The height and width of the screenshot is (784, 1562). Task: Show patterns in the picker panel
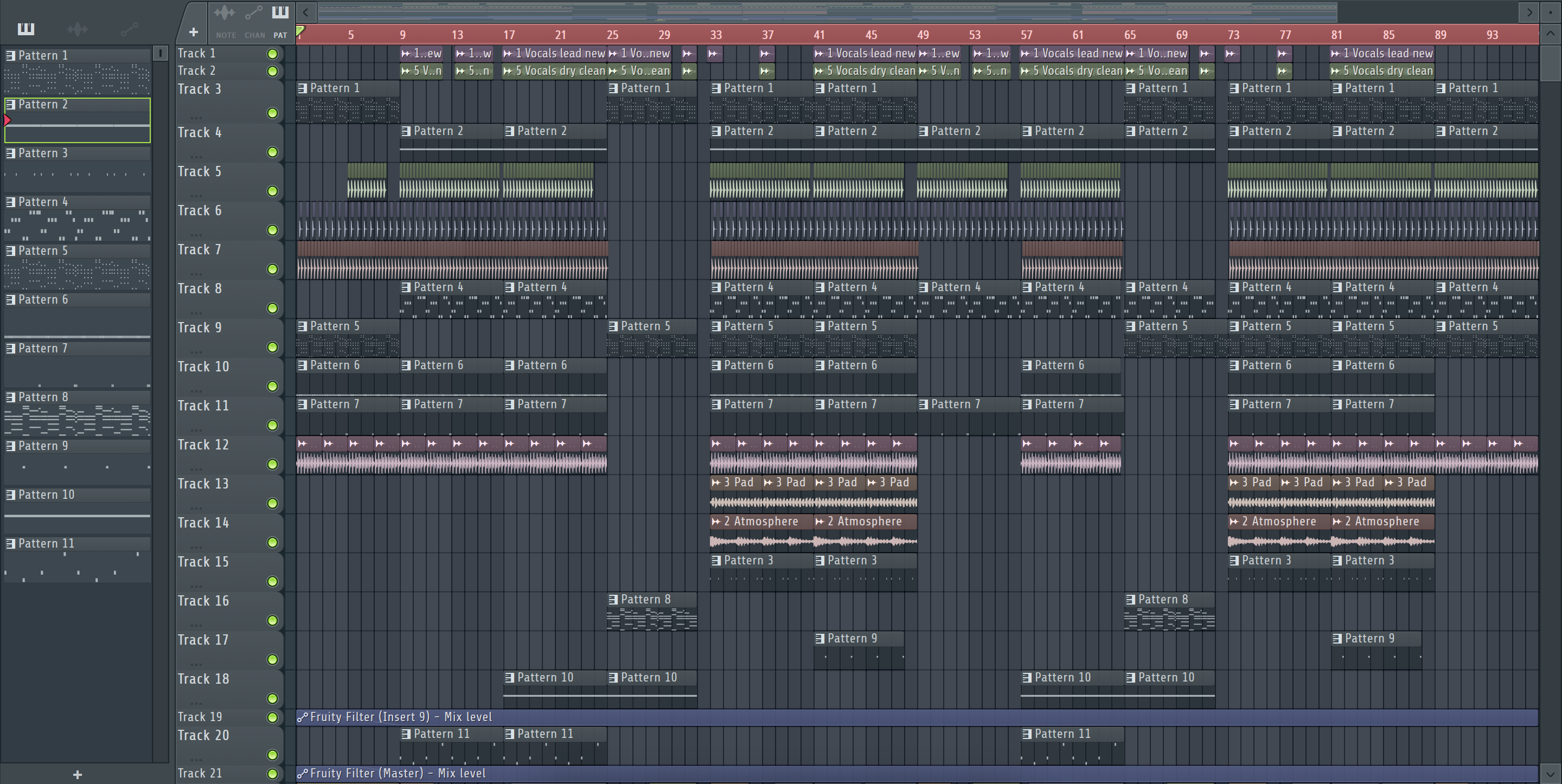pyautogui.click(x=25, y=29)
